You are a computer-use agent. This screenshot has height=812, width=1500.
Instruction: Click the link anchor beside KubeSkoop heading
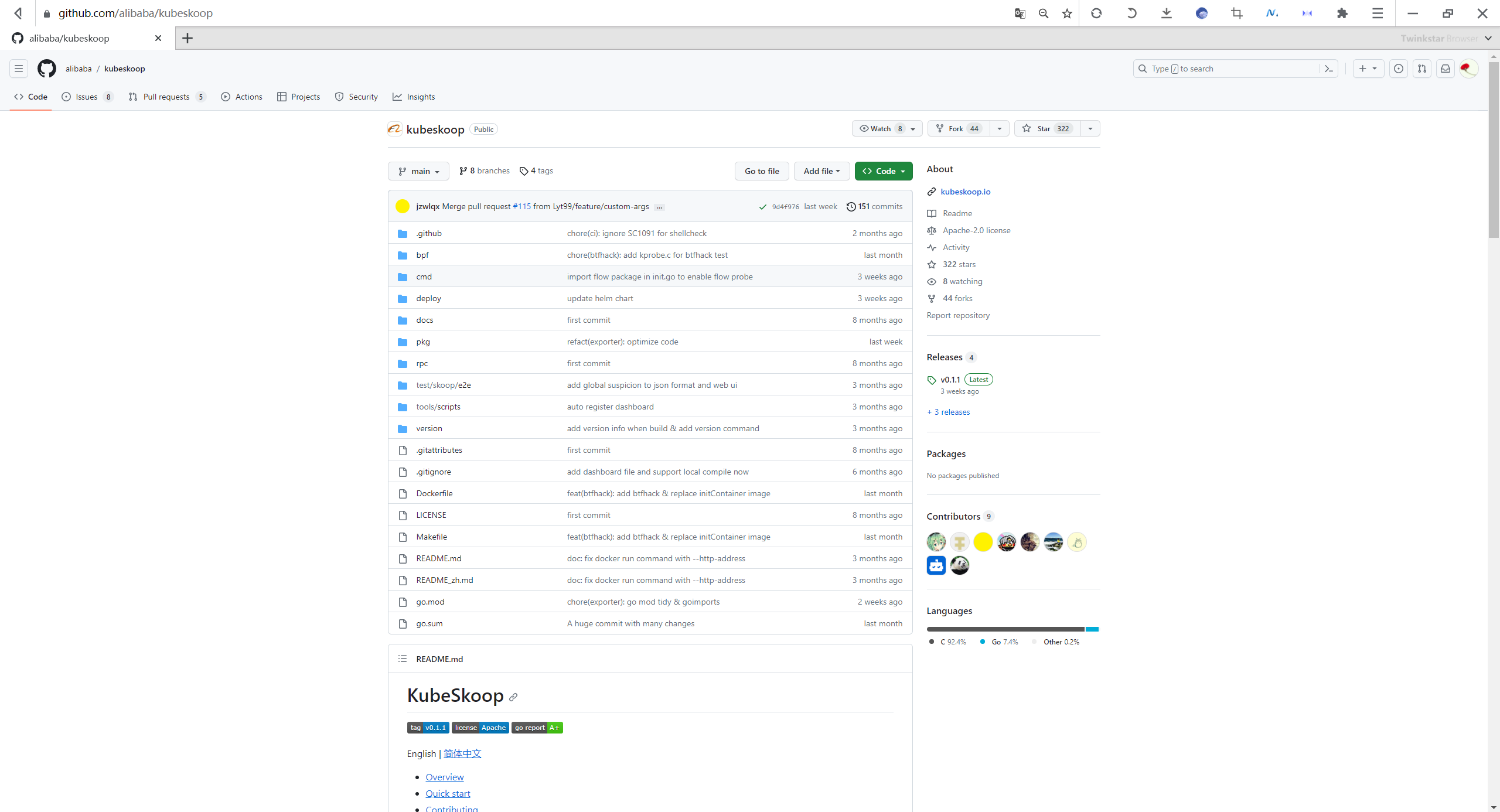(513, 697)
